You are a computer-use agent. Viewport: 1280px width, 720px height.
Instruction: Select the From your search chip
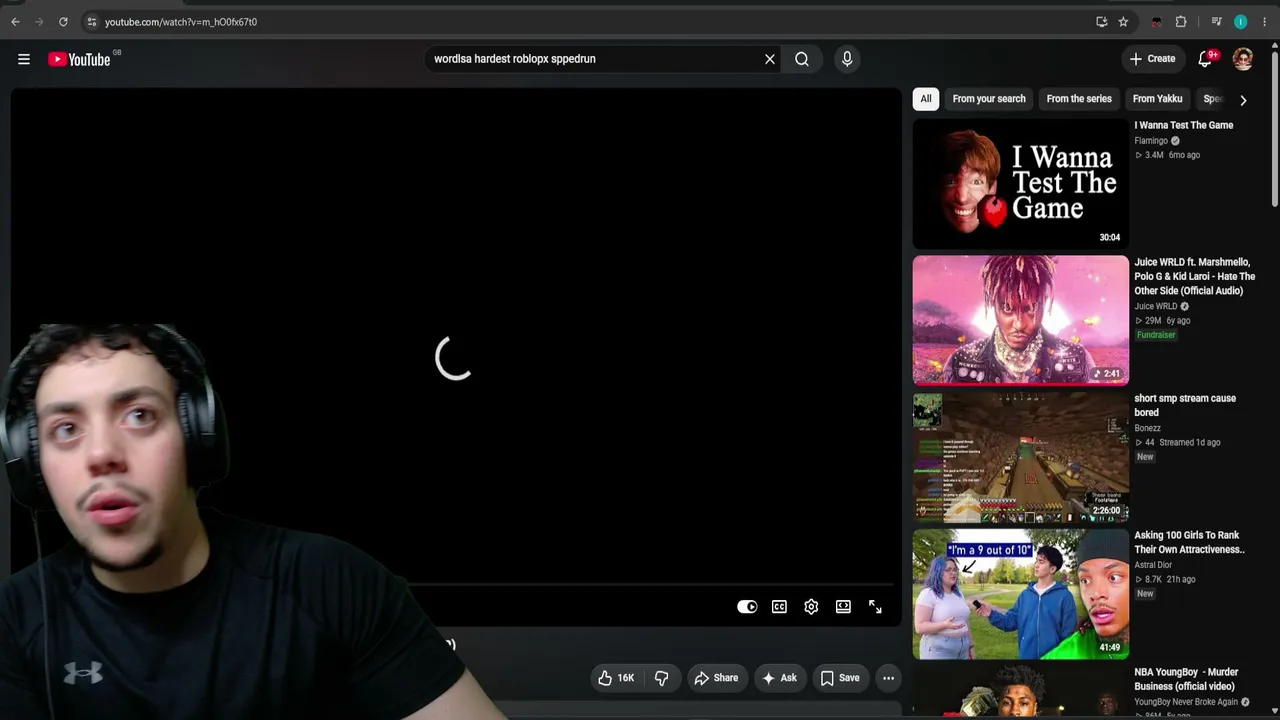point(989,99)
